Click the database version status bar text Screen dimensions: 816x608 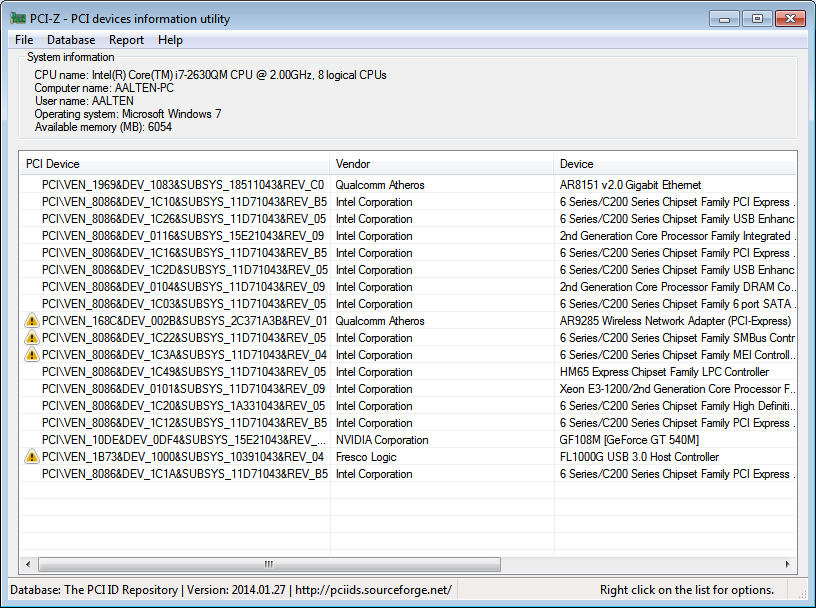[231, 590]
